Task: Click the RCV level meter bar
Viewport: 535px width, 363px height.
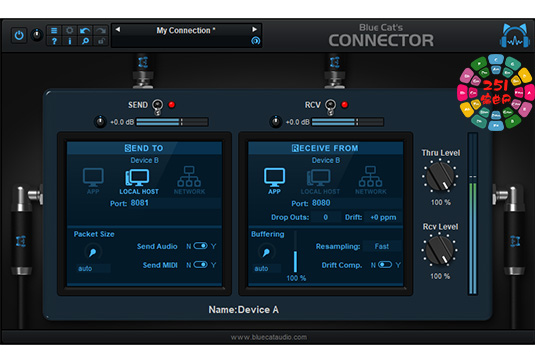Action: point(347,122)
